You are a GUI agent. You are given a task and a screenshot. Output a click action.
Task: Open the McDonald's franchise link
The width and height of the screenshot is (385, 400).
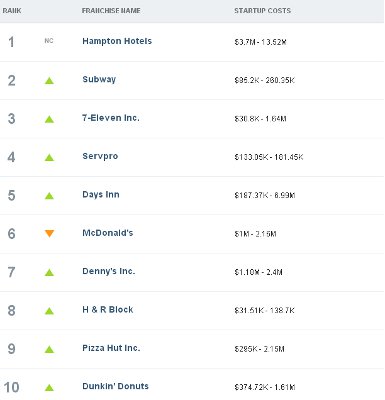pos(108,233)
